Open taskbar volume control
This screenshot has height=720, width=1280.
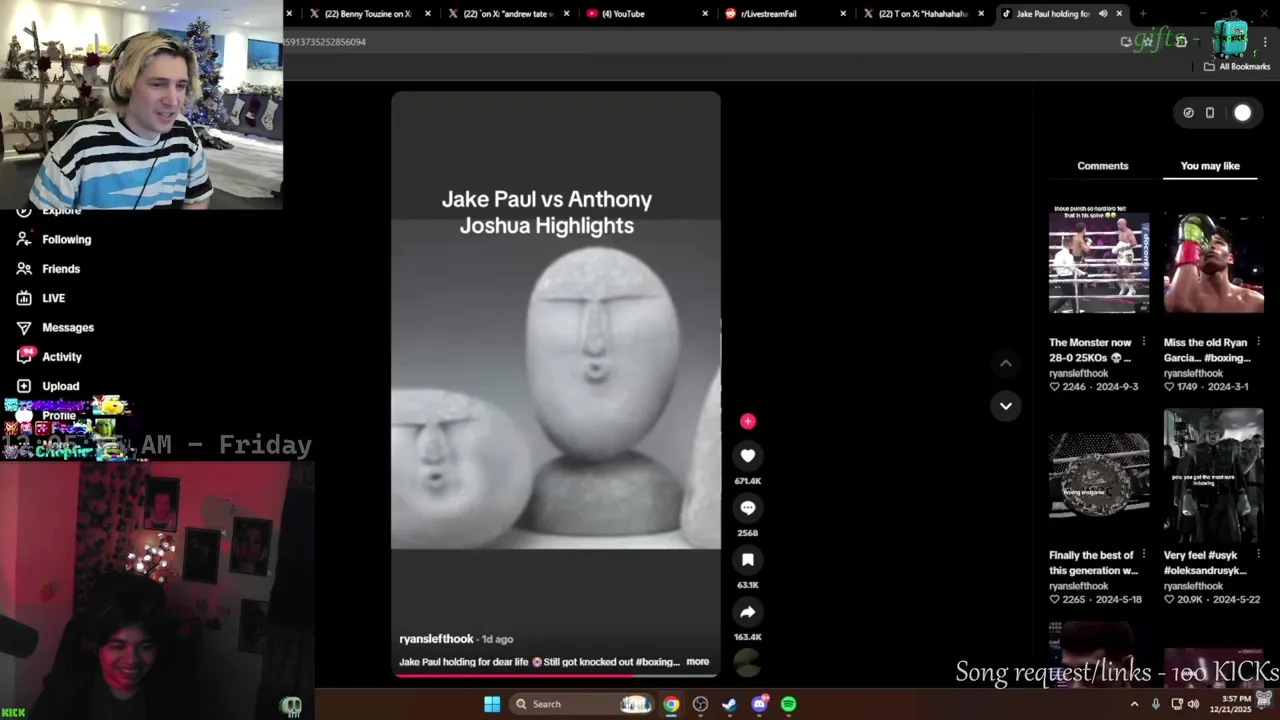(1192, 704)
